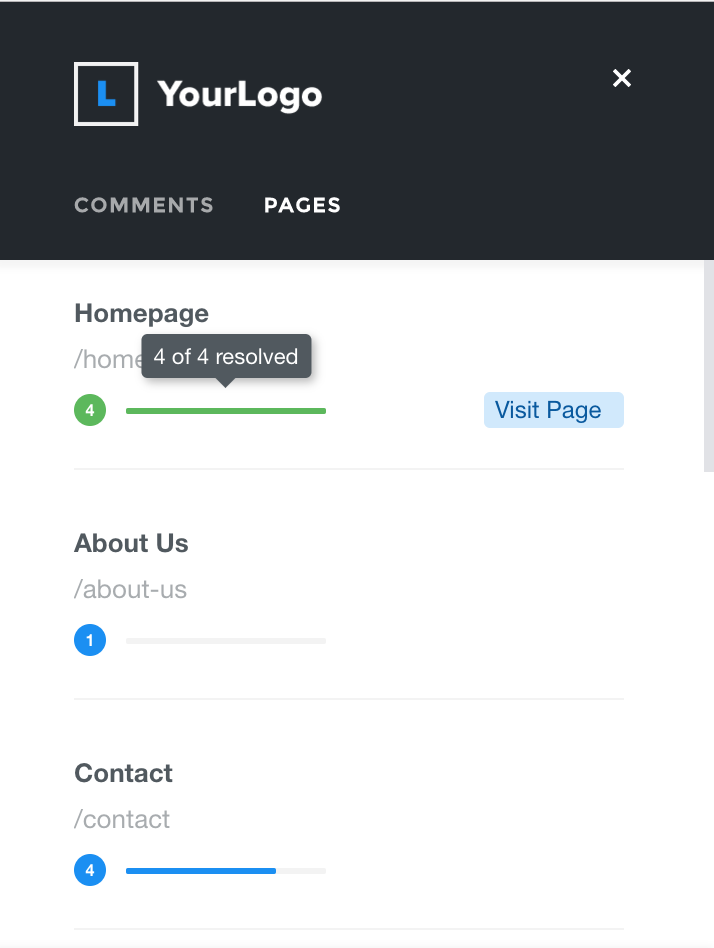Click the Visit Page button

[x=554, y=410]
